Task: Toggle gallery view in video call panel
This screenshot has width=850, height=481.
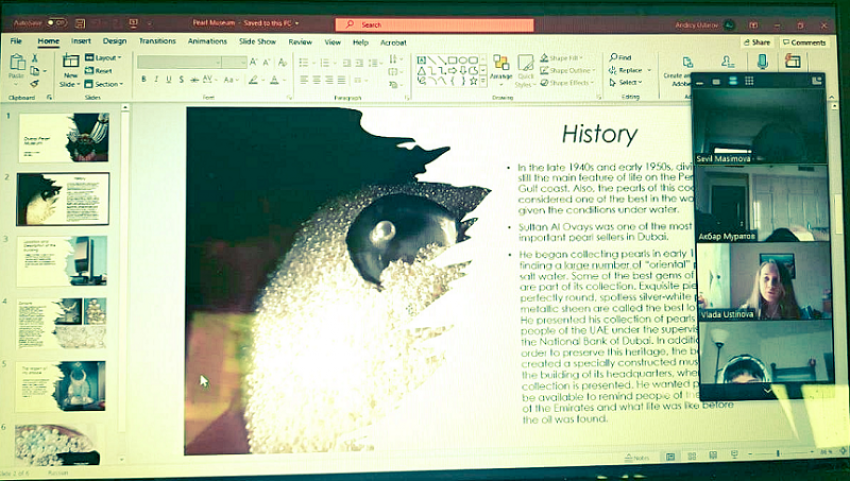Action: [x=749, y=81]
